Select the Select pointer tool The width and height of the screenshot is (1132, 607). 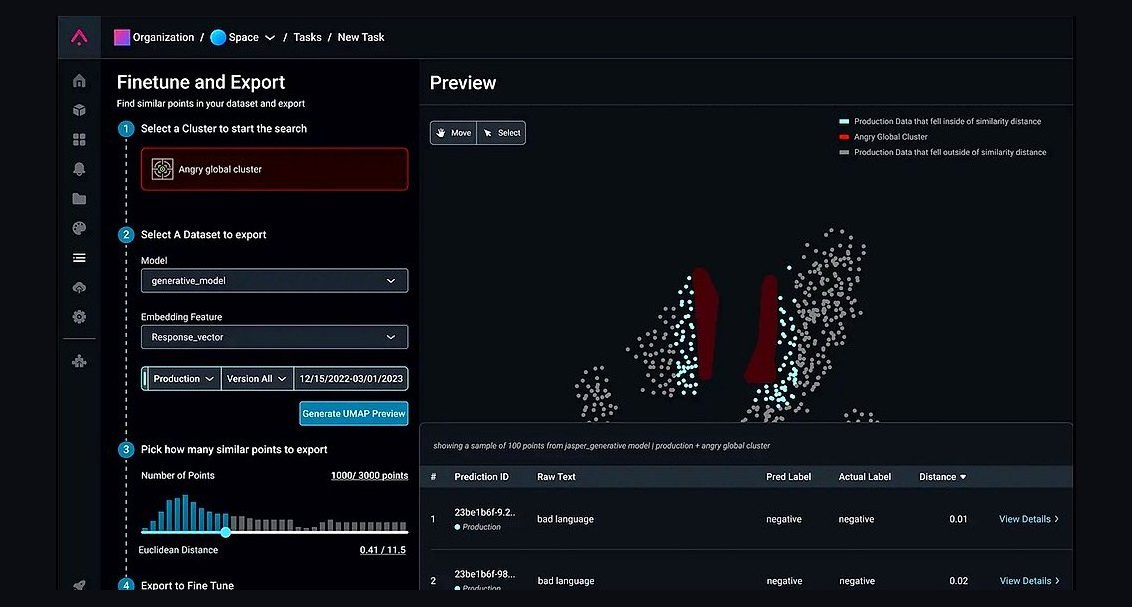[501, 133]
